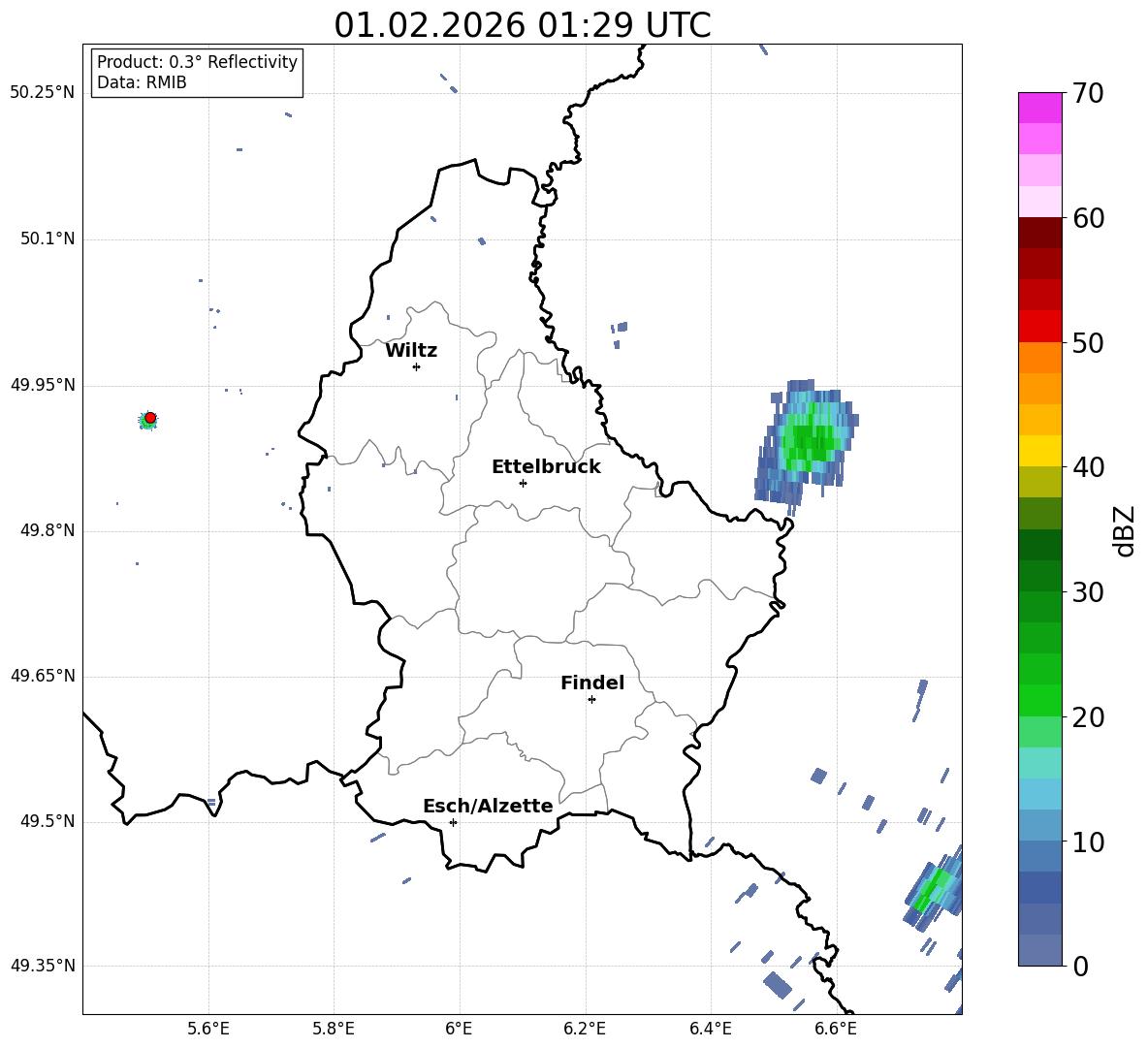Click the Wiltz city label
The image size is (1148, 1048).
point(411,351)
